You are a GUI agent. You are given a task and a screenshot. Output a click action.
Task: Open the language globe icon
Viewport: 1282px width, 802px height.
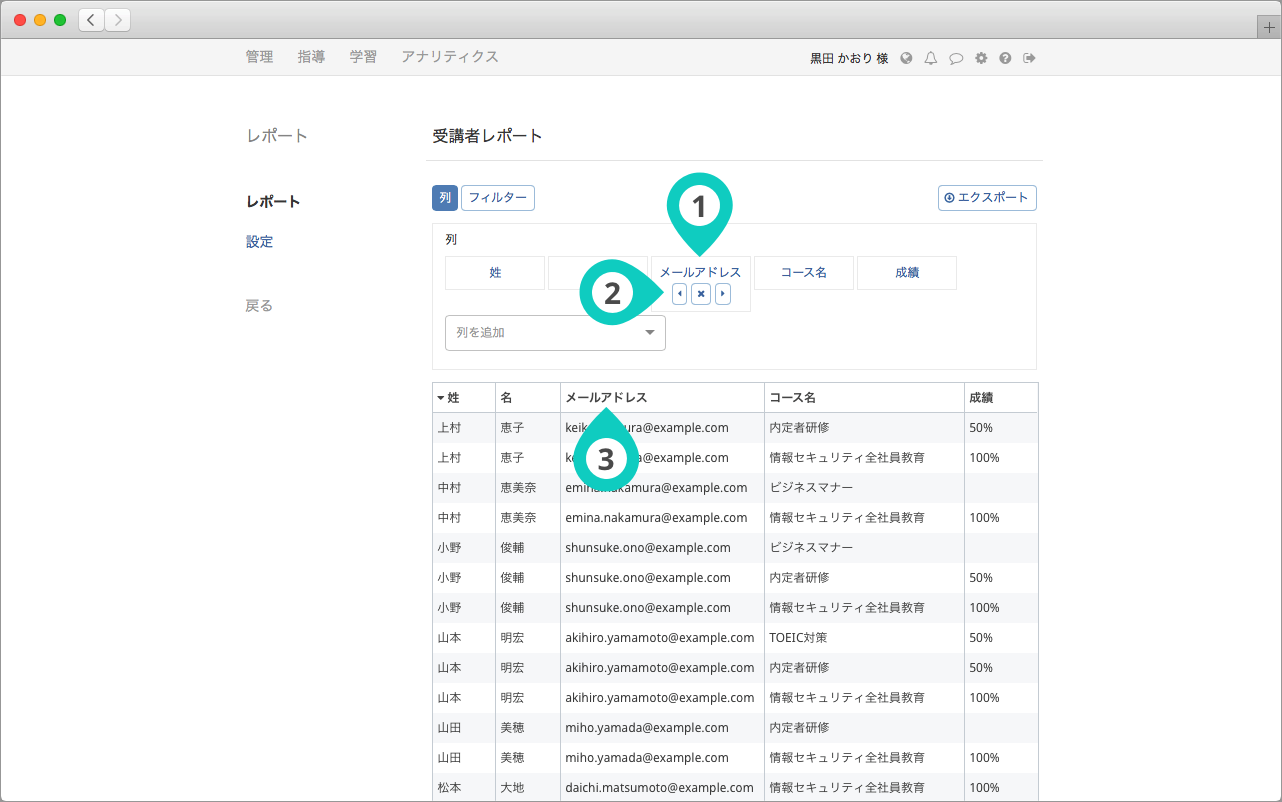tap(906, 58)
